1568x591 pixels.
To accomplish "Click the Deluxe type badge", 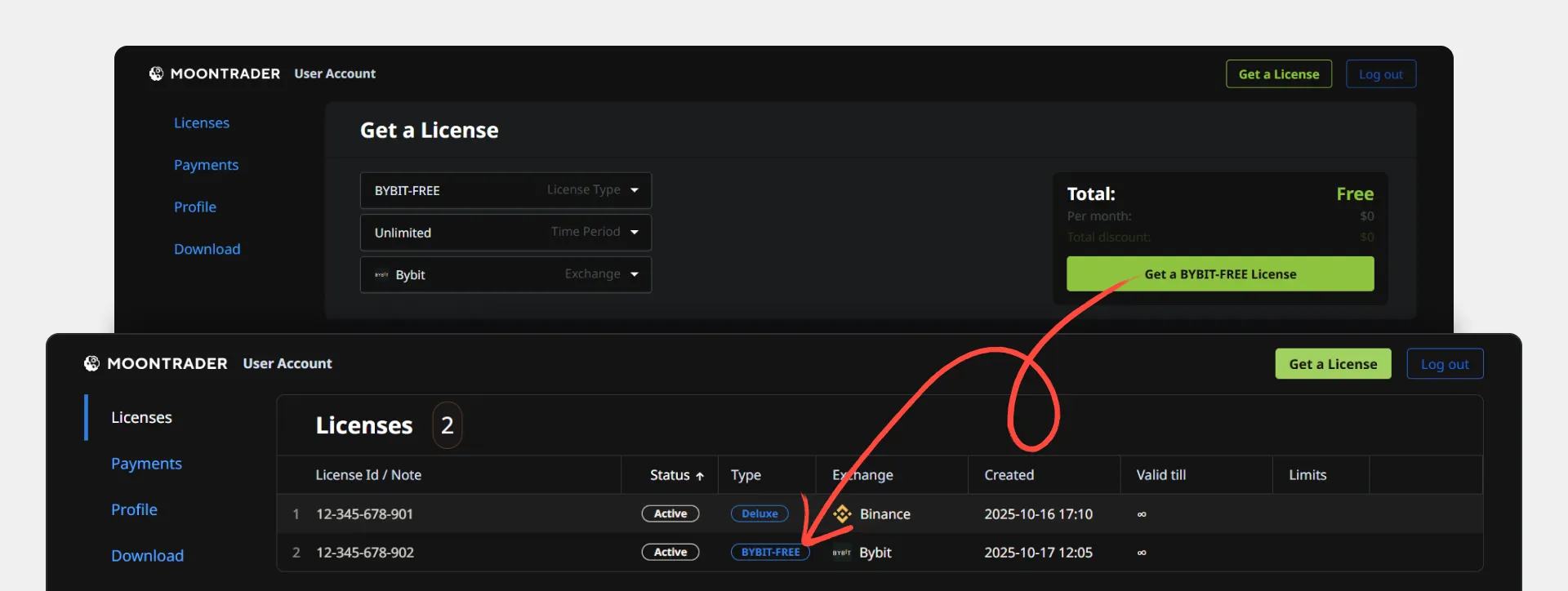I will pos(759,514).
